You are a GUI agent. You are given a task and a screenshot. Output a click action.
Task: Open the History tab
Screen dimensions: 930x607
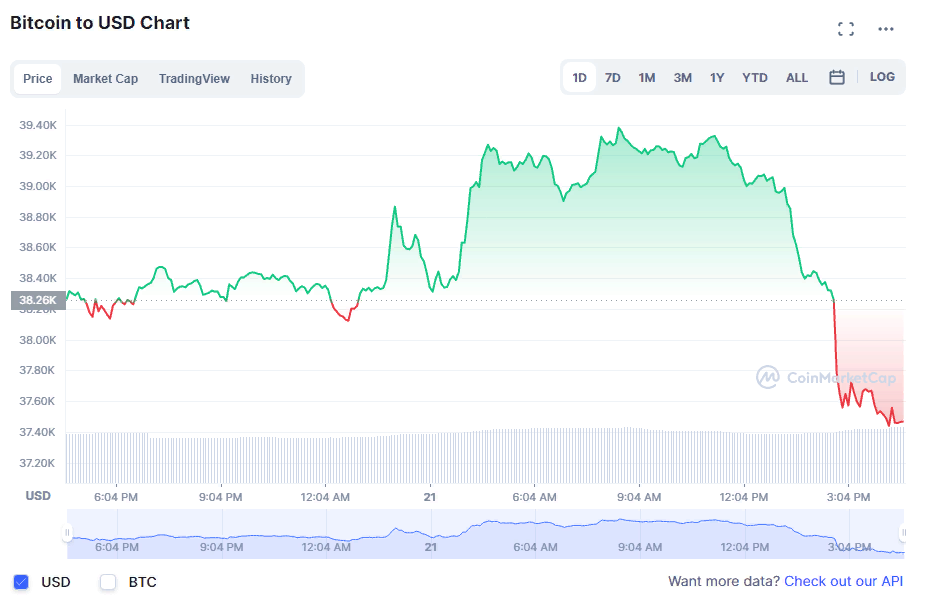[271, 79]
